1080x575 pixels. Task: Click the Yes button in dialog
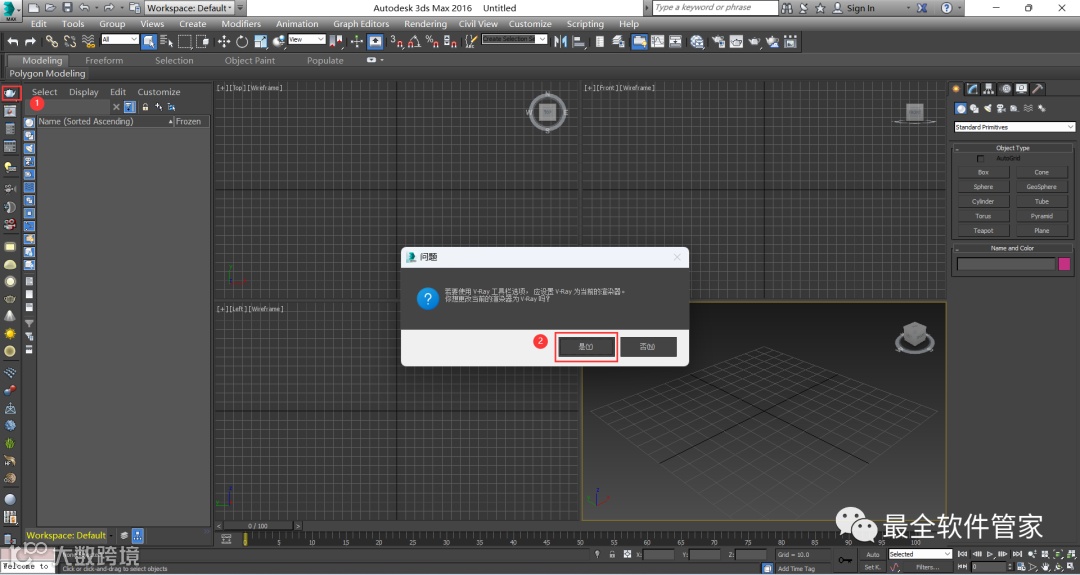(586, 346)
